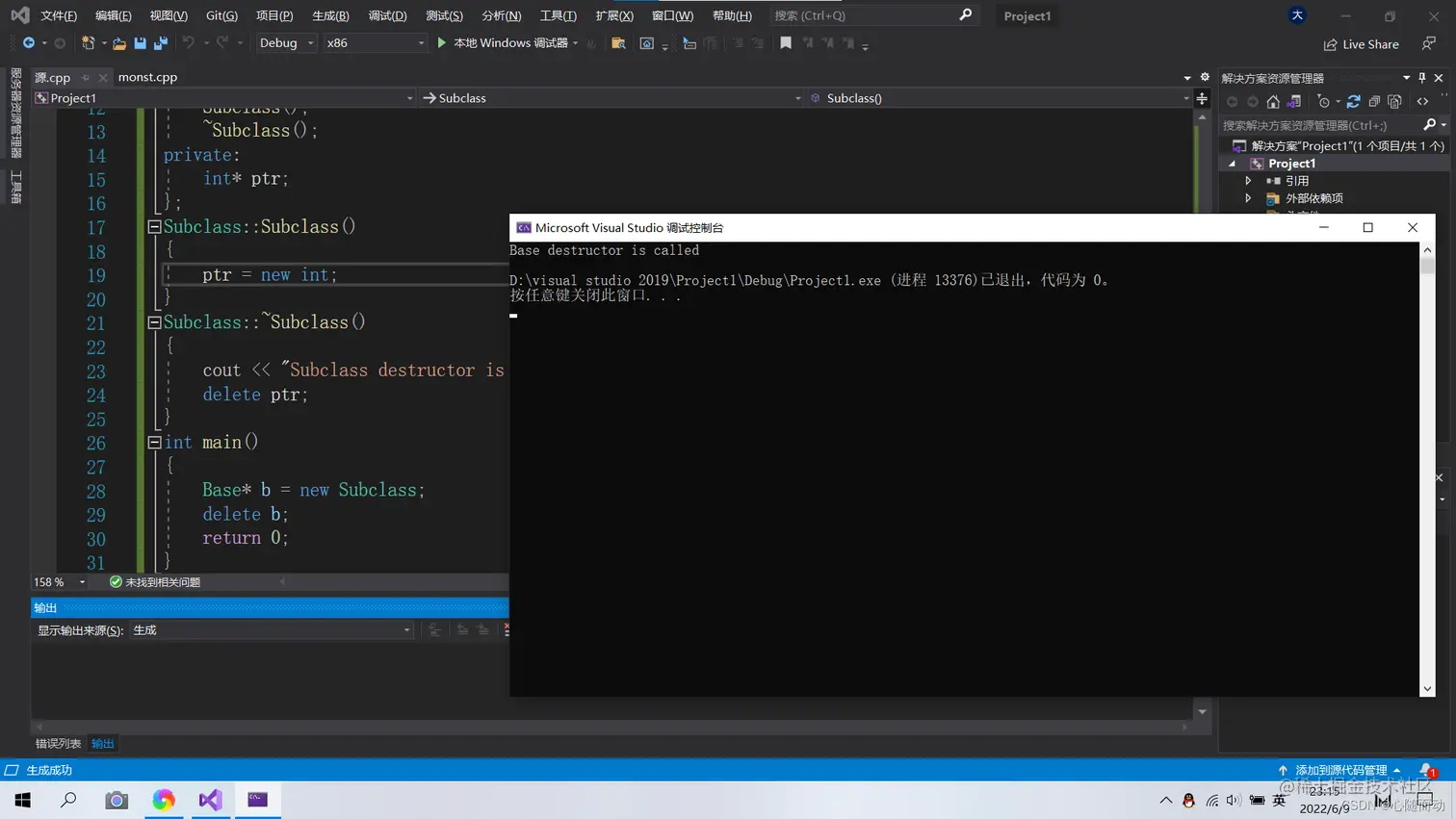Click the New Project toolbar icon
The width and height of the screenshot is (1456, 819).
[88, 43]
